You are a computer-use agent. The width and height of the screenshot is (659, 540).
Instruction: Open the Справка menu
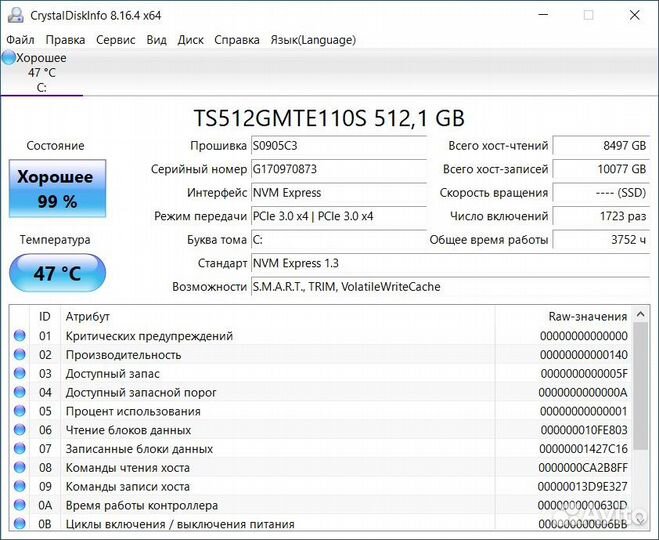[x=237, y=40]
